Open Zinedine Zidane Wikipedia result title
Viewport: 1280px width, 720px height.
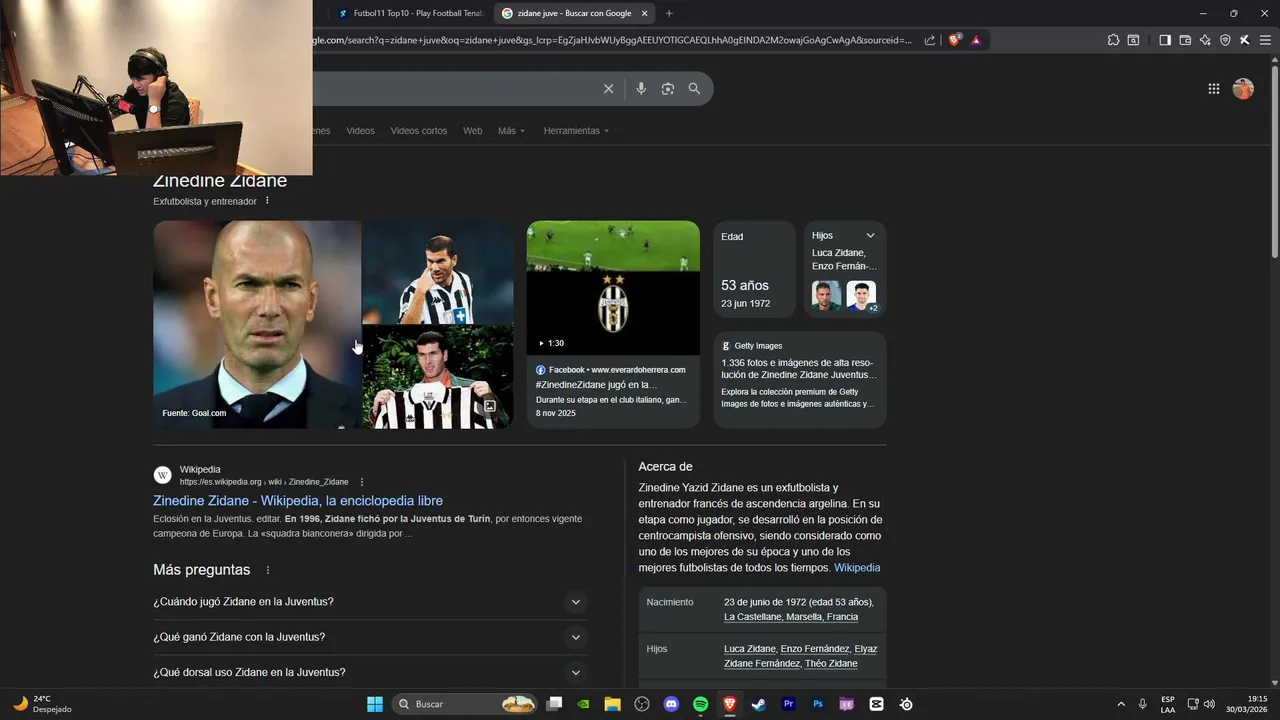[x=298, y=501]
